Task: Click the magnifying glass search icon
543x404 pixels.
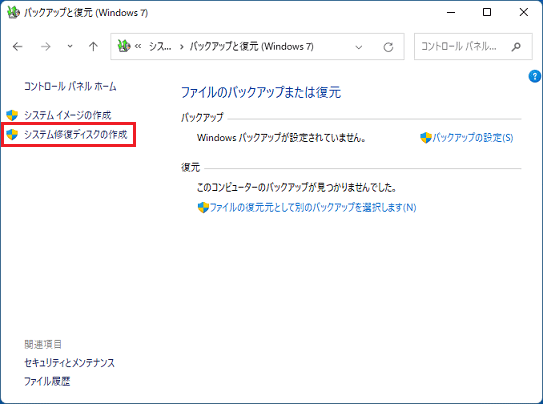Action: coord(516,46)
